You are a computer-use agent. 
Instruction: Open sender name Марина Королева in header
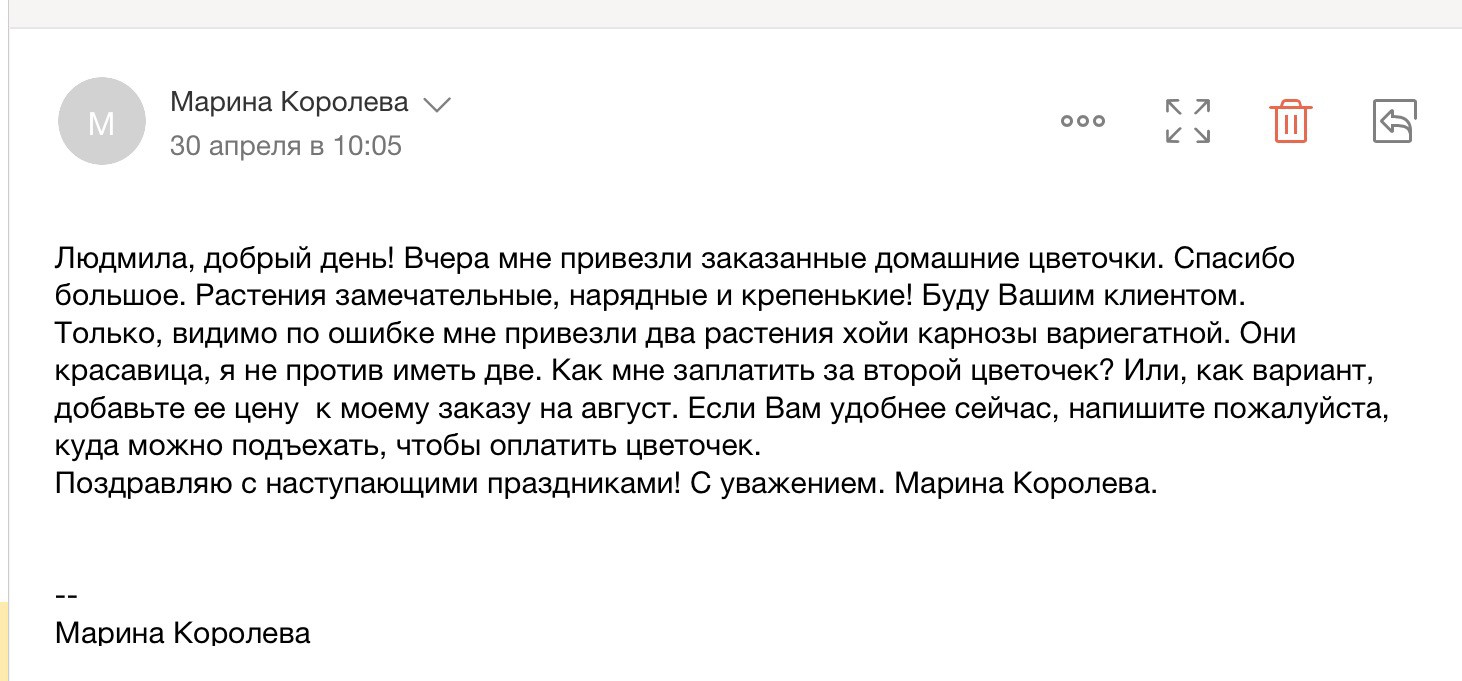[x=290, y=102]
